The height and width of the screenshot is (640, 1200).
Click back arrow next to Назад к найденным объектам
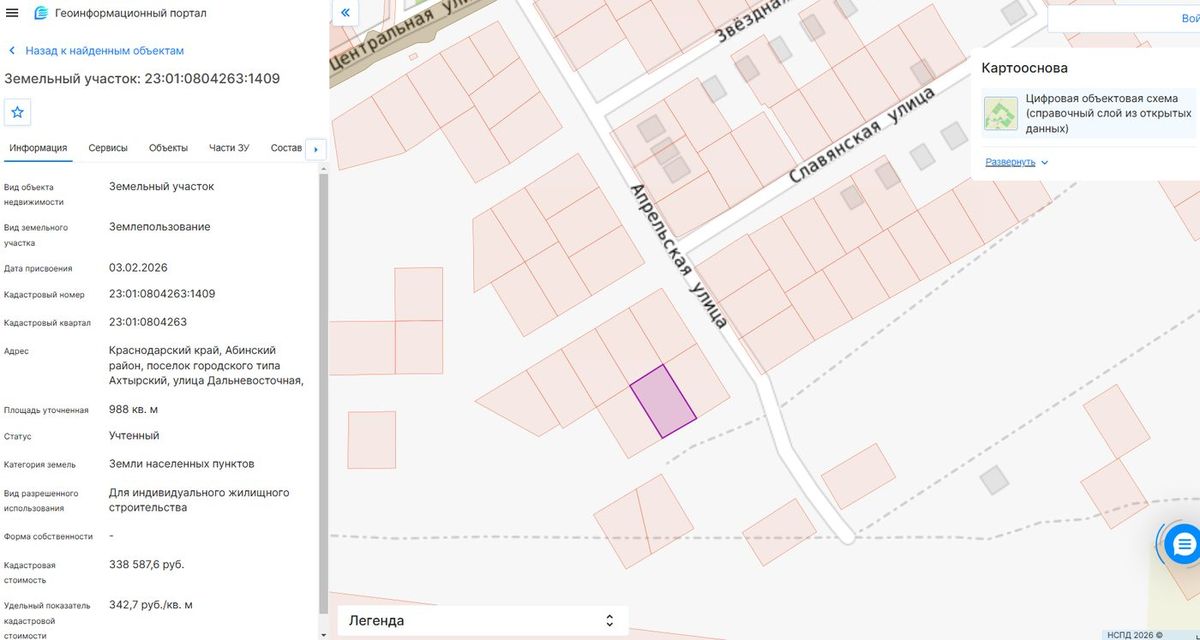point(12,50)
